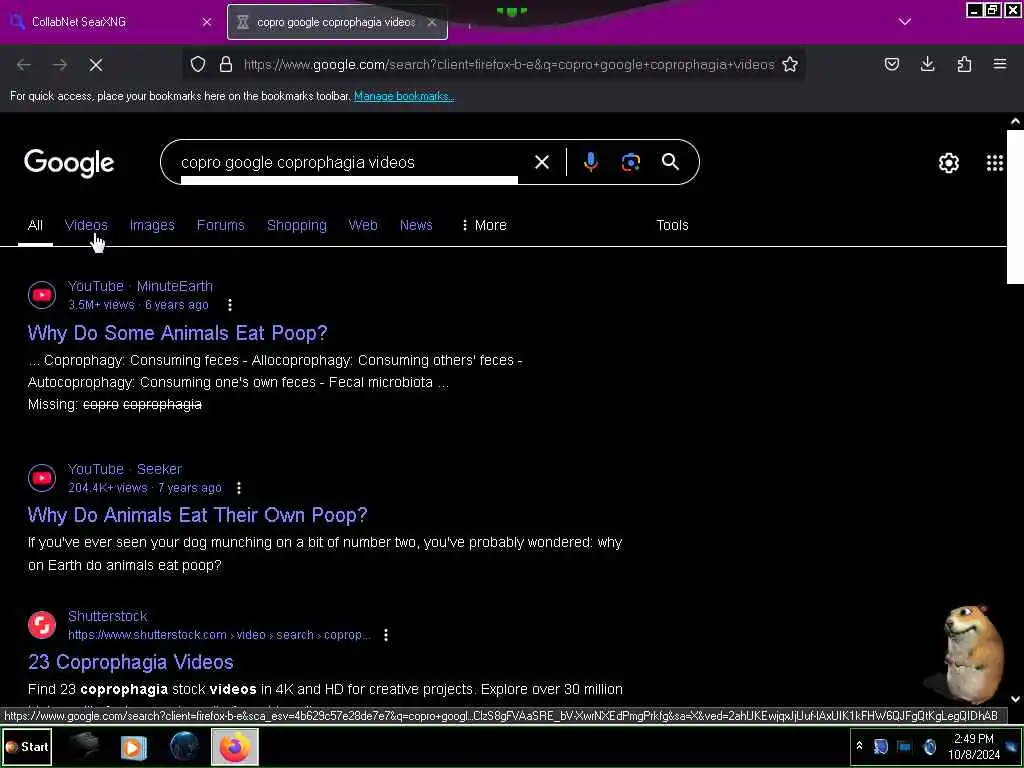
Task: Go back to the previous page
Action: [x=24, y=65]
